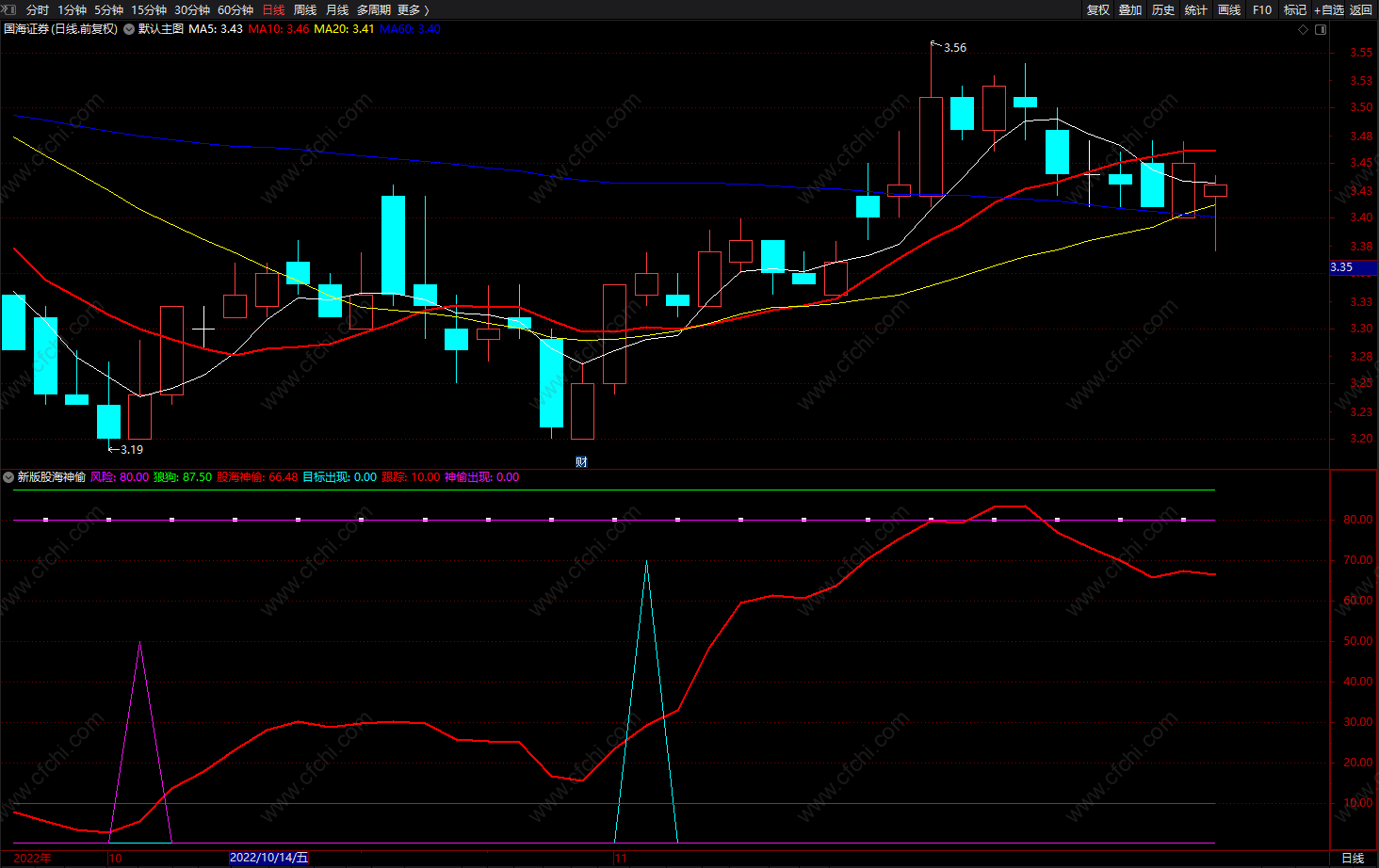Open the 多周期 multi-period view

[374, 9]
